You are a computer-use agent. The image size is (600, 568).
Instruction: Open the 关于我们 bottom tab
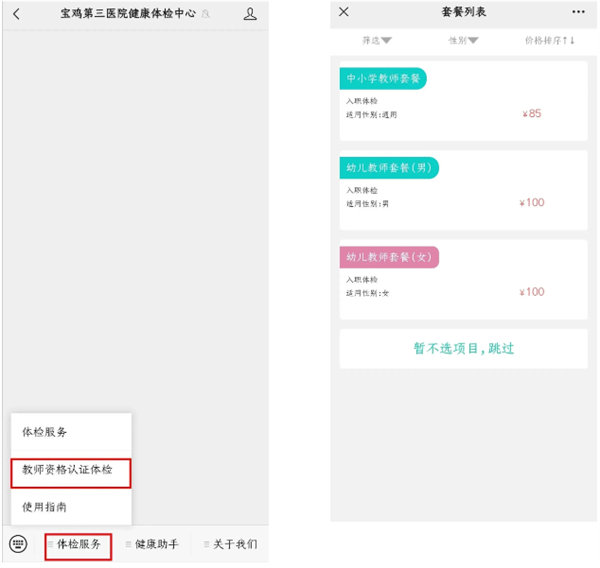pyautogui.click(x=234, y=545)
